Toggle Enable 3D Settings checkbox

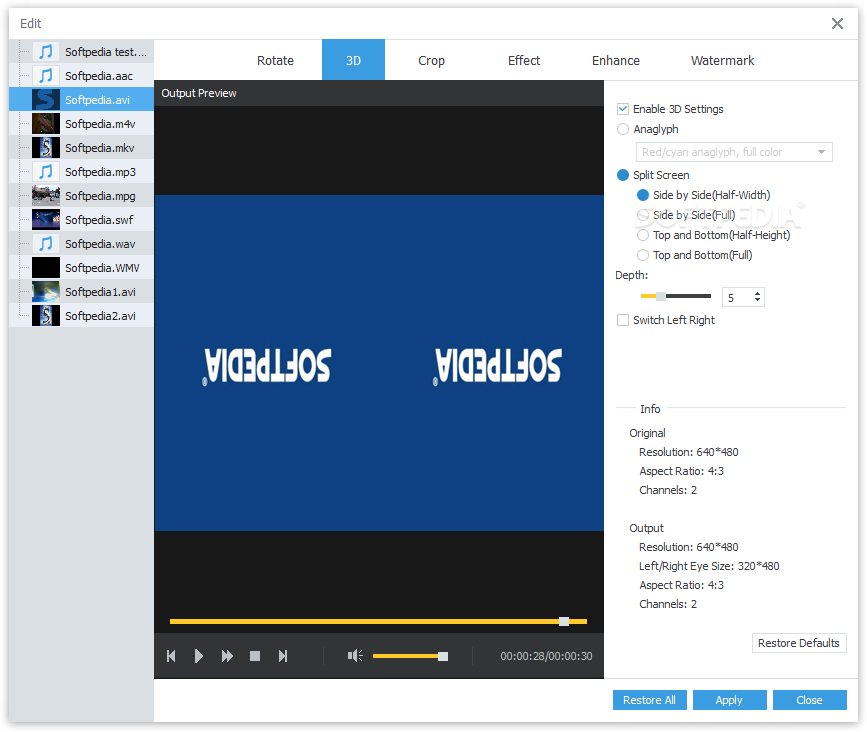click(623, 109)
